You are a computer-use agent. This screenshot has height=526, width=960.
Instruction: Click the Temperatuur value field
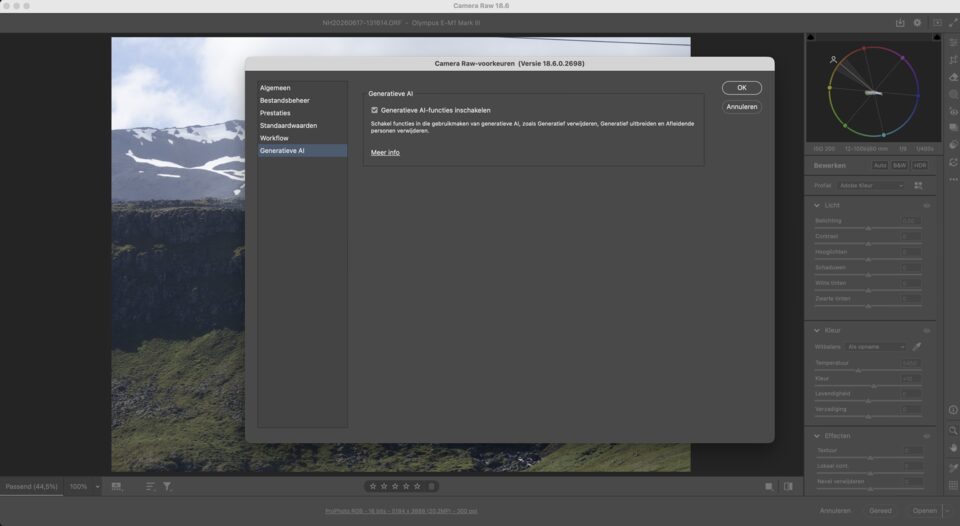click(x=911, y=363)
